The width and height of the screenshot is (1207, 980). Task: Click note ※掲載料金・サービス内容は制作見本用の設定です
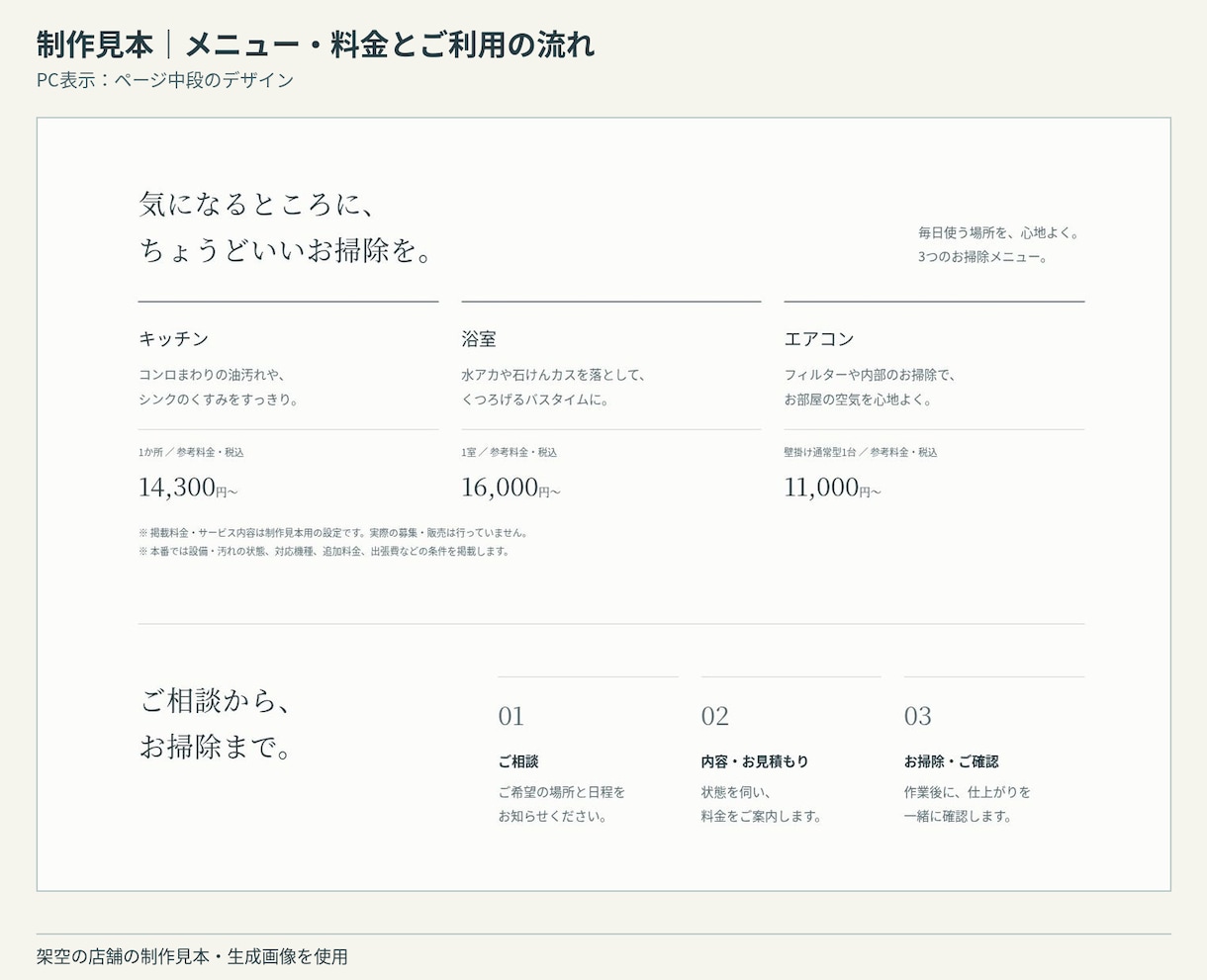[x=333, y=532]
